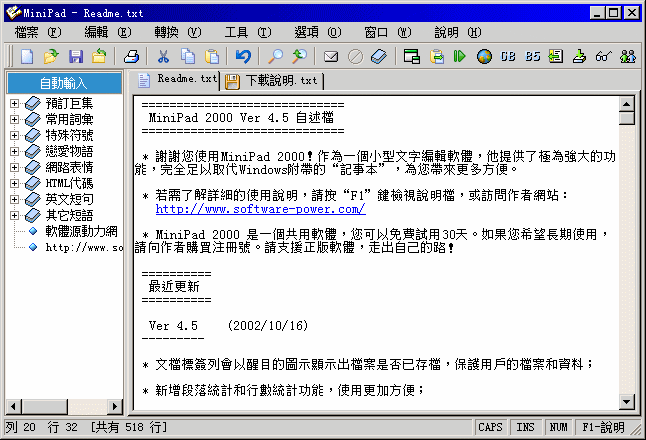Open the 選項 (O) menu
Screen dimensions: 646x440
[x=318, y=32]
